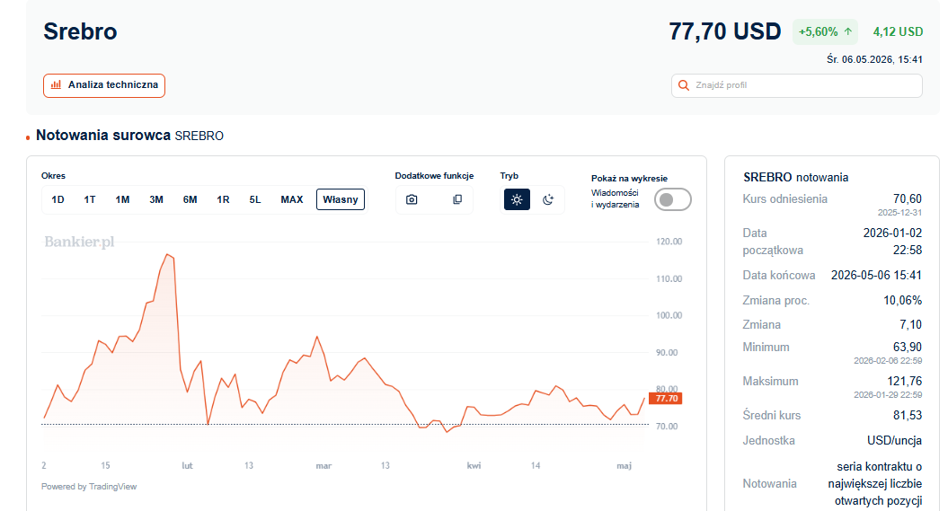Viewport: 948px width, 511px height.
Task: Click the Minimum value 63,90
Action: pyautogui.click(x=907, y=347)
